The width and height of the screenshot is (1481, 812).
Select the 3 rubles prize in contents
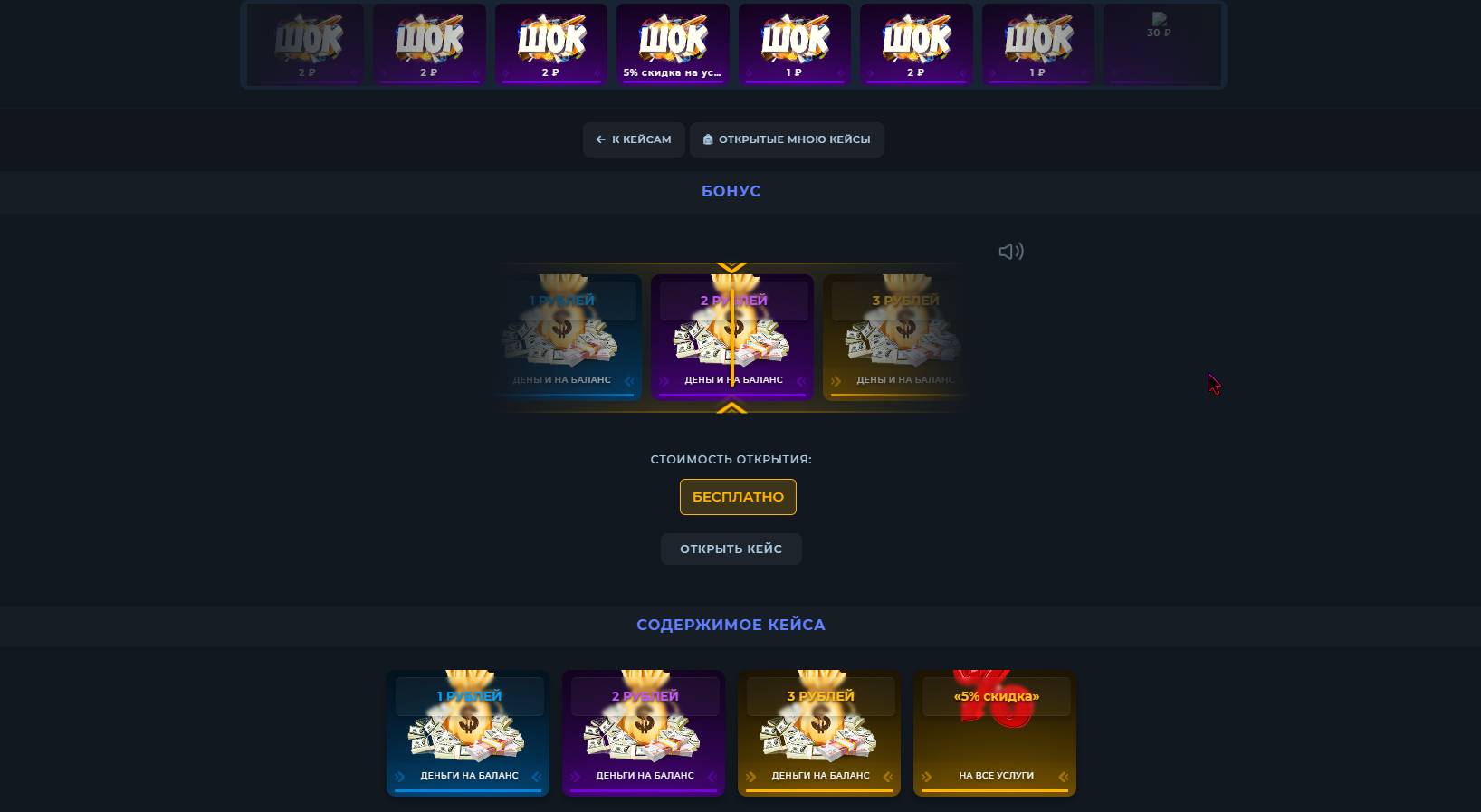coord(819,733)
